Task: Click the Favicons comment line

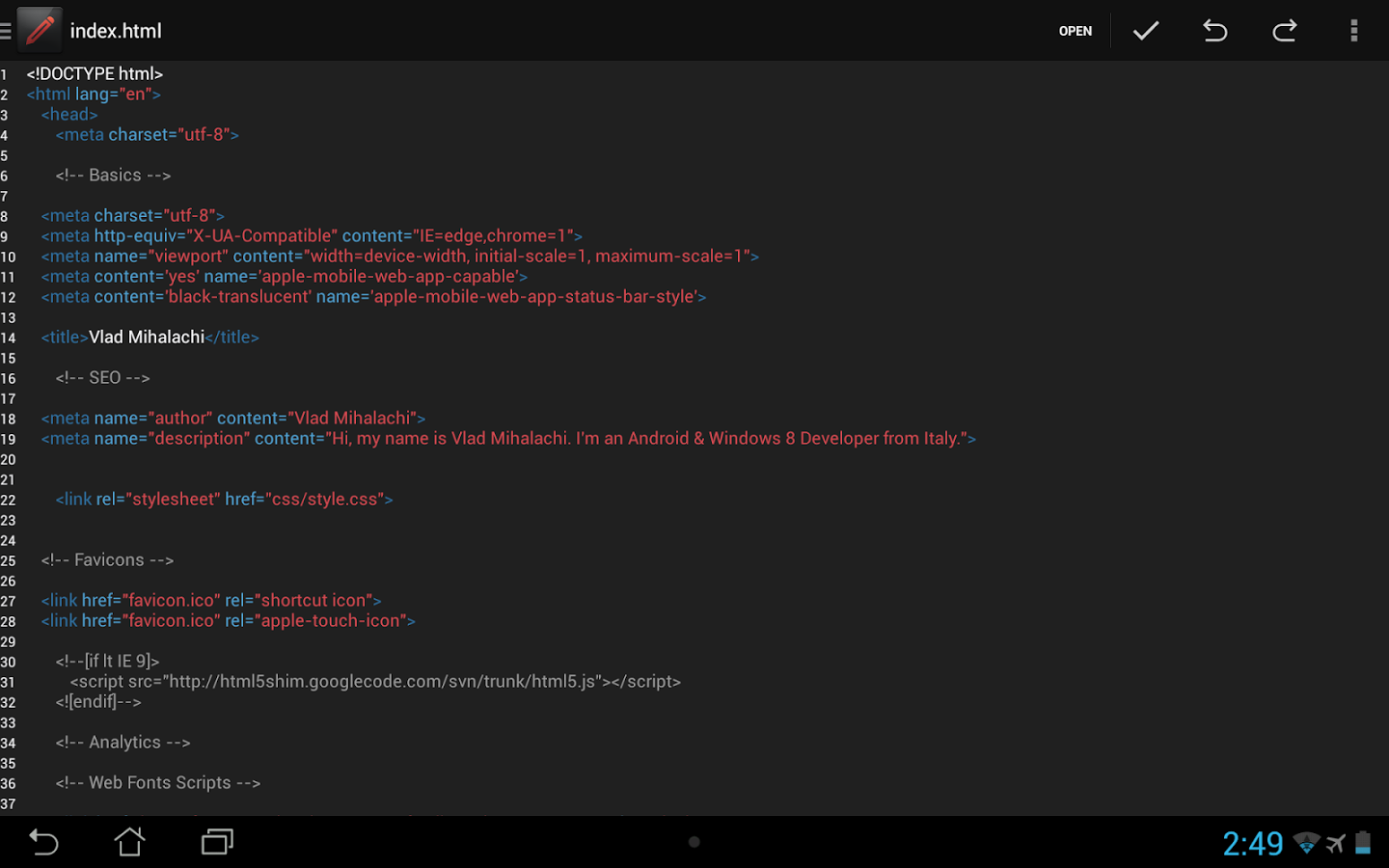Action: (107, 559)
